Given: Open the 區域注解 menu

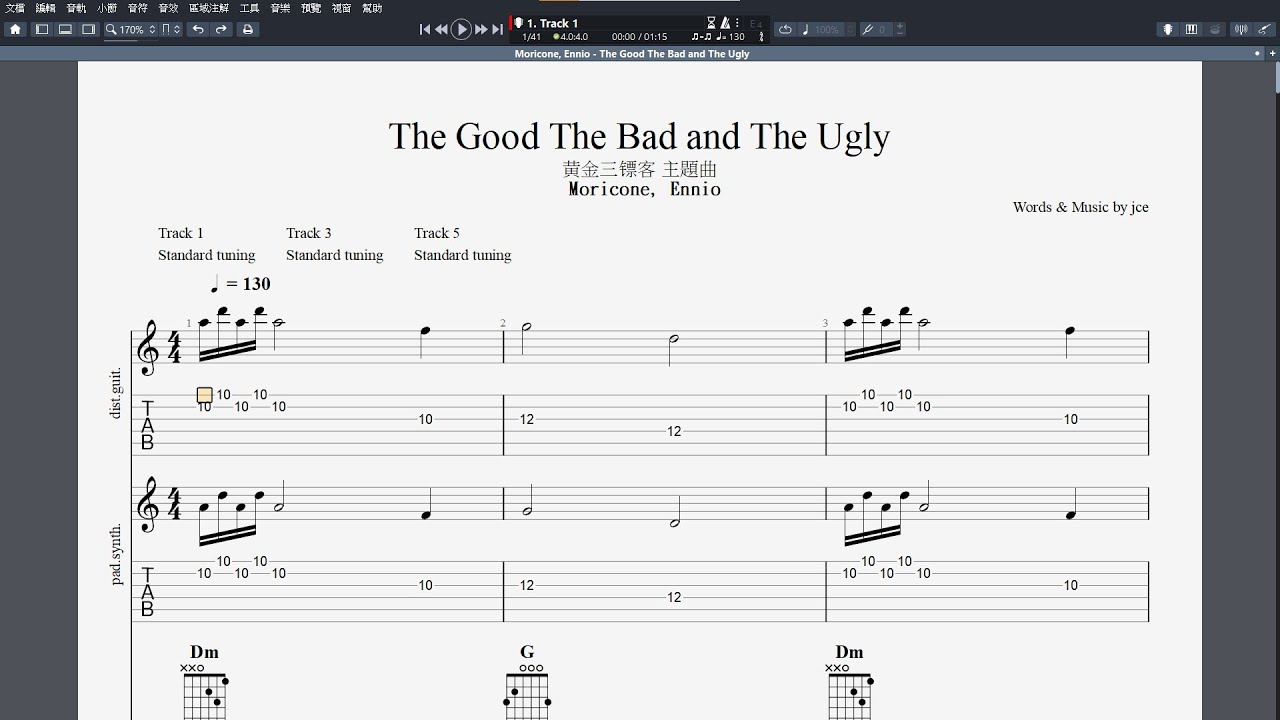Looking at the screenshot, I should coord(209,8).
